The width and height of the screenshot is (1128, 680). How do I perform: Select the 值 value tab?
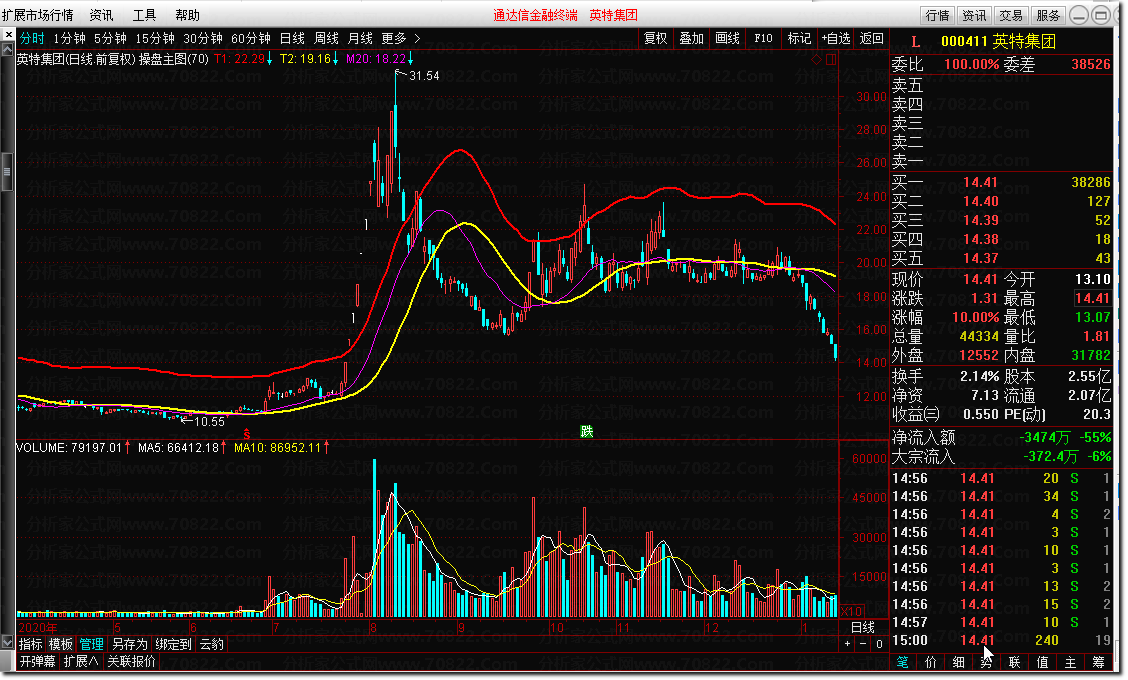tap(1043, 662)
